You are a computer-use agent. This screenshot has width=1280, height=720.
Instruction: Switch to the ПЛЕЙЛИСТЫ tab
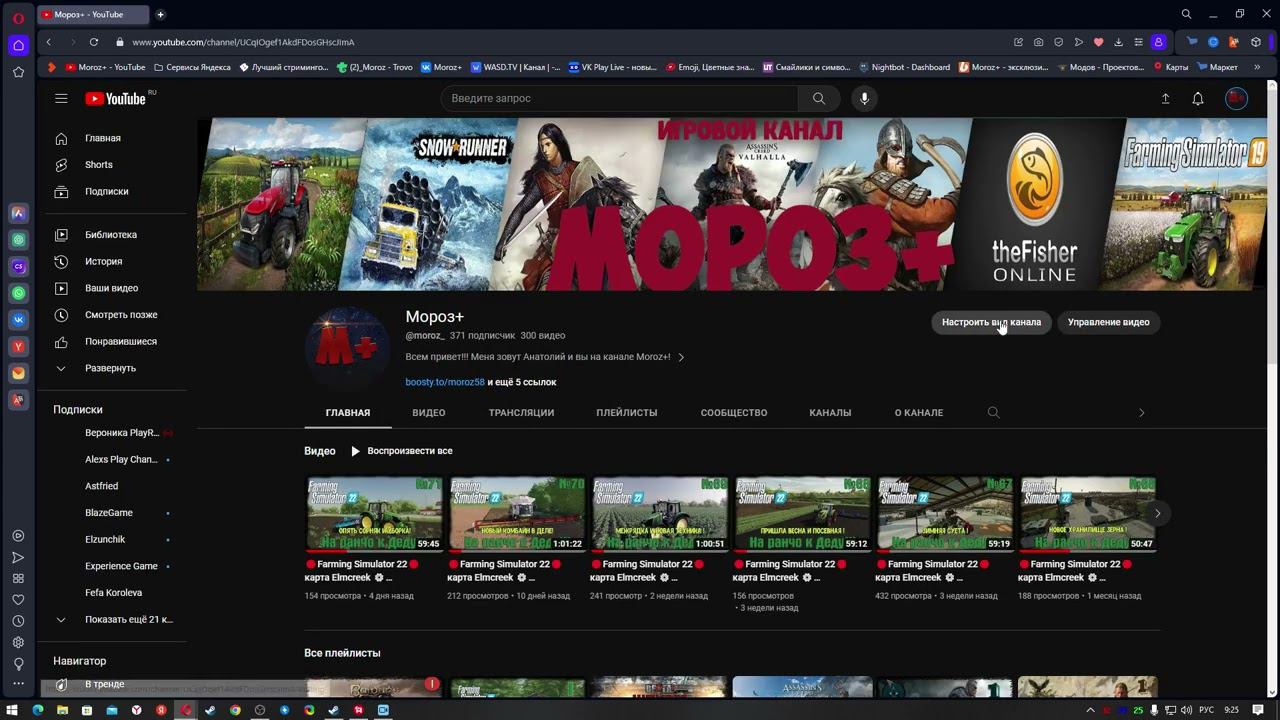627,412
